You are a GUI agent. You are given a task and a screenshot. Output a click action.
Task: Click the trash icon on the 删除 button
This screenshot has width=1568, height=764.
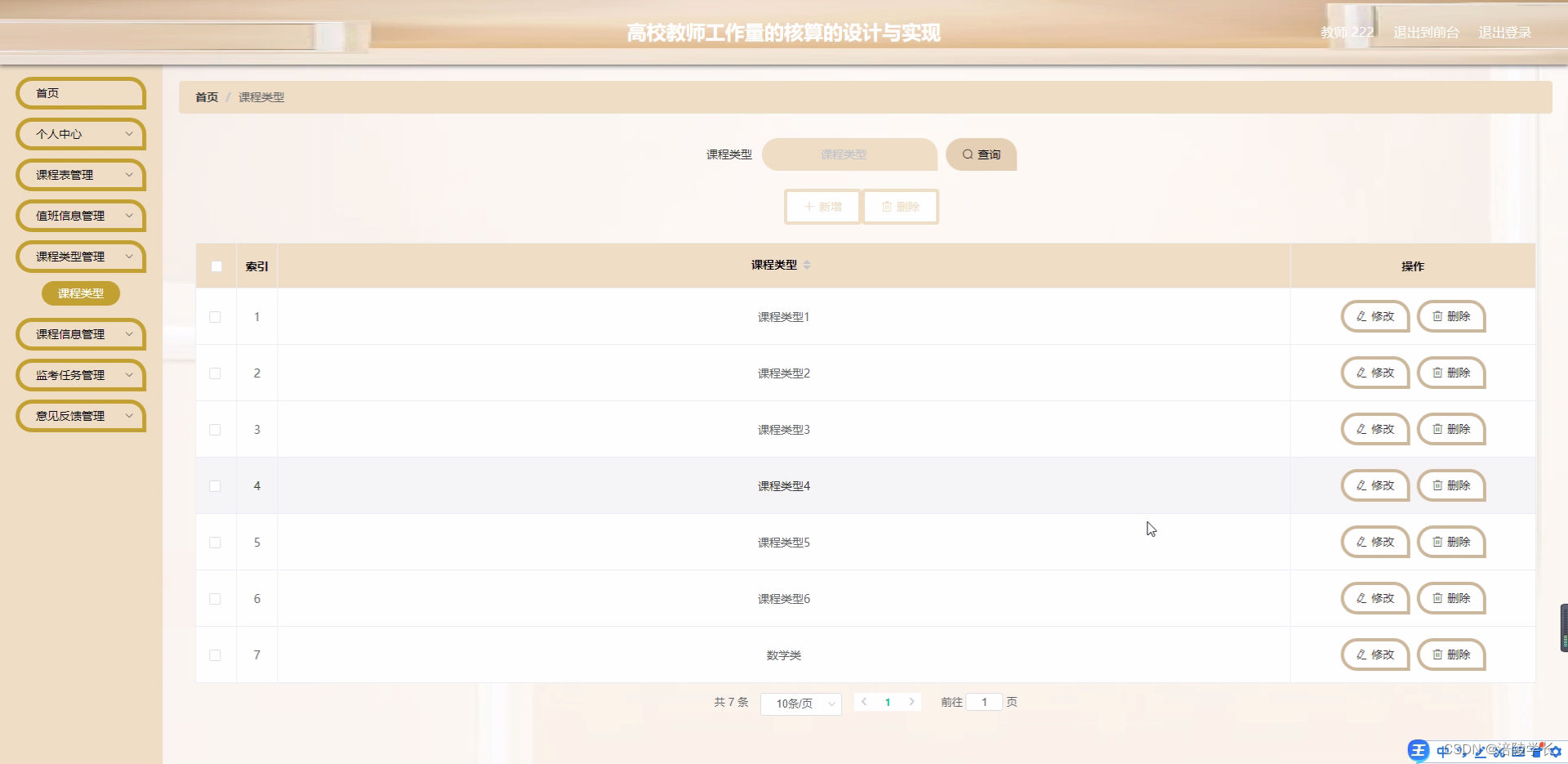tap(887, 207)
